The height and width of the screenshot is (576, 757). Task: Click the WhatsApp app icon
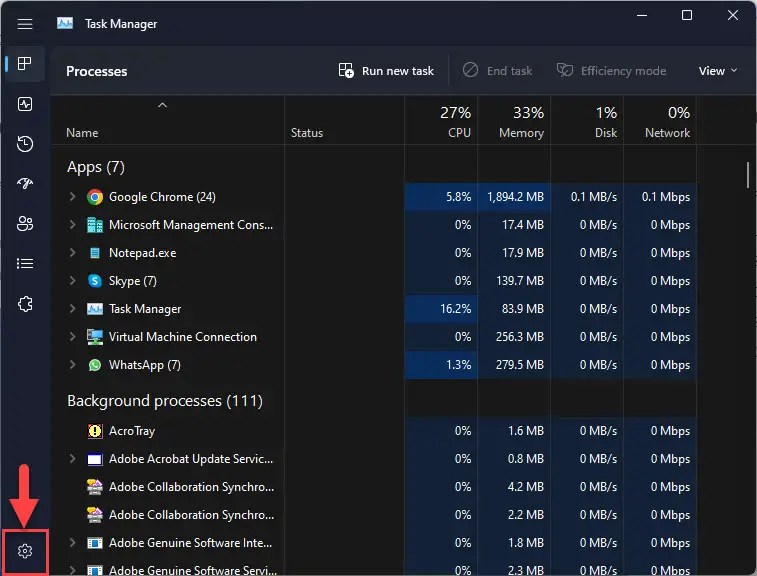point(95,365)
